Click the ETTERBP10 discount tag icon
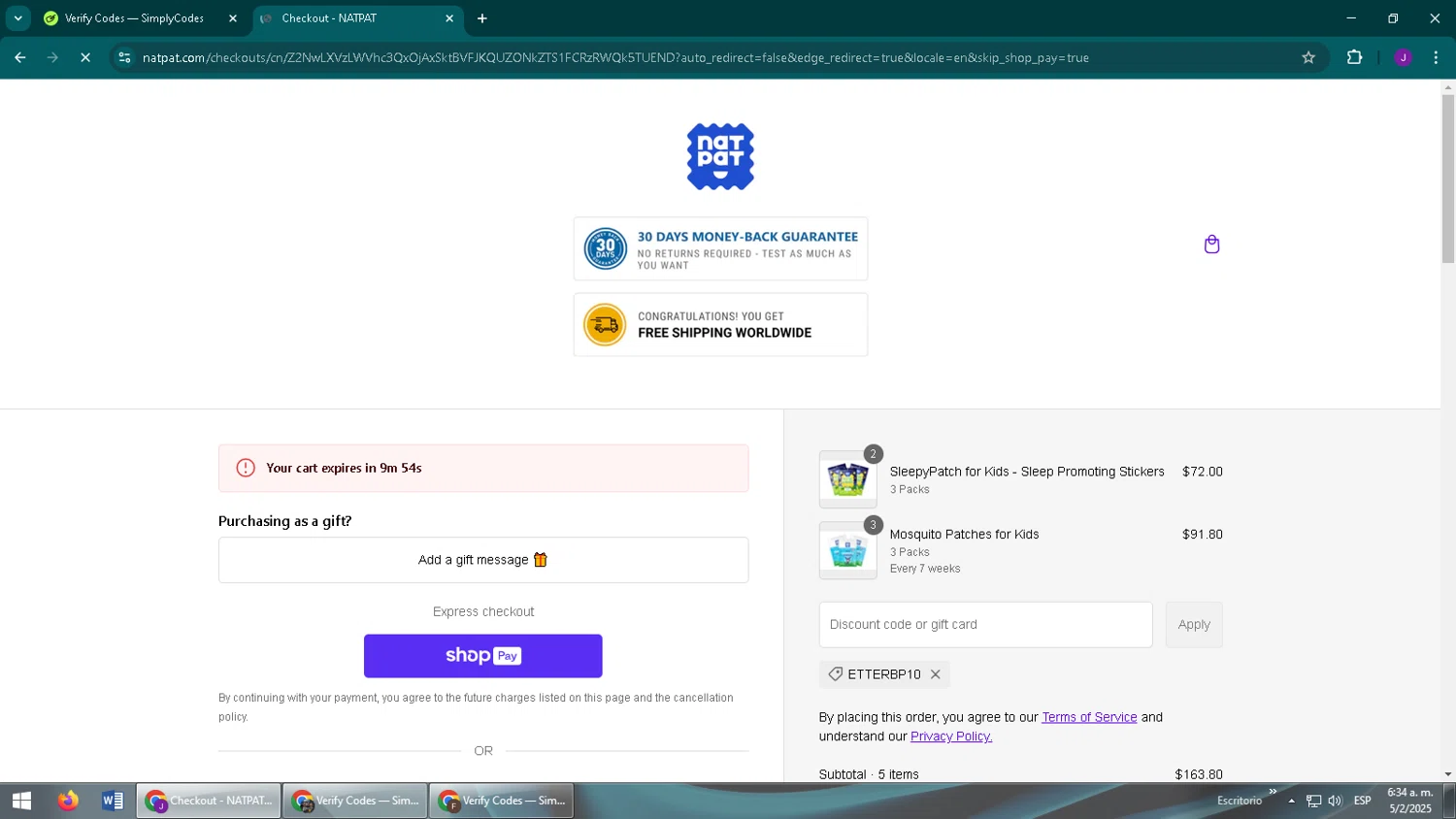 [835, 673]
